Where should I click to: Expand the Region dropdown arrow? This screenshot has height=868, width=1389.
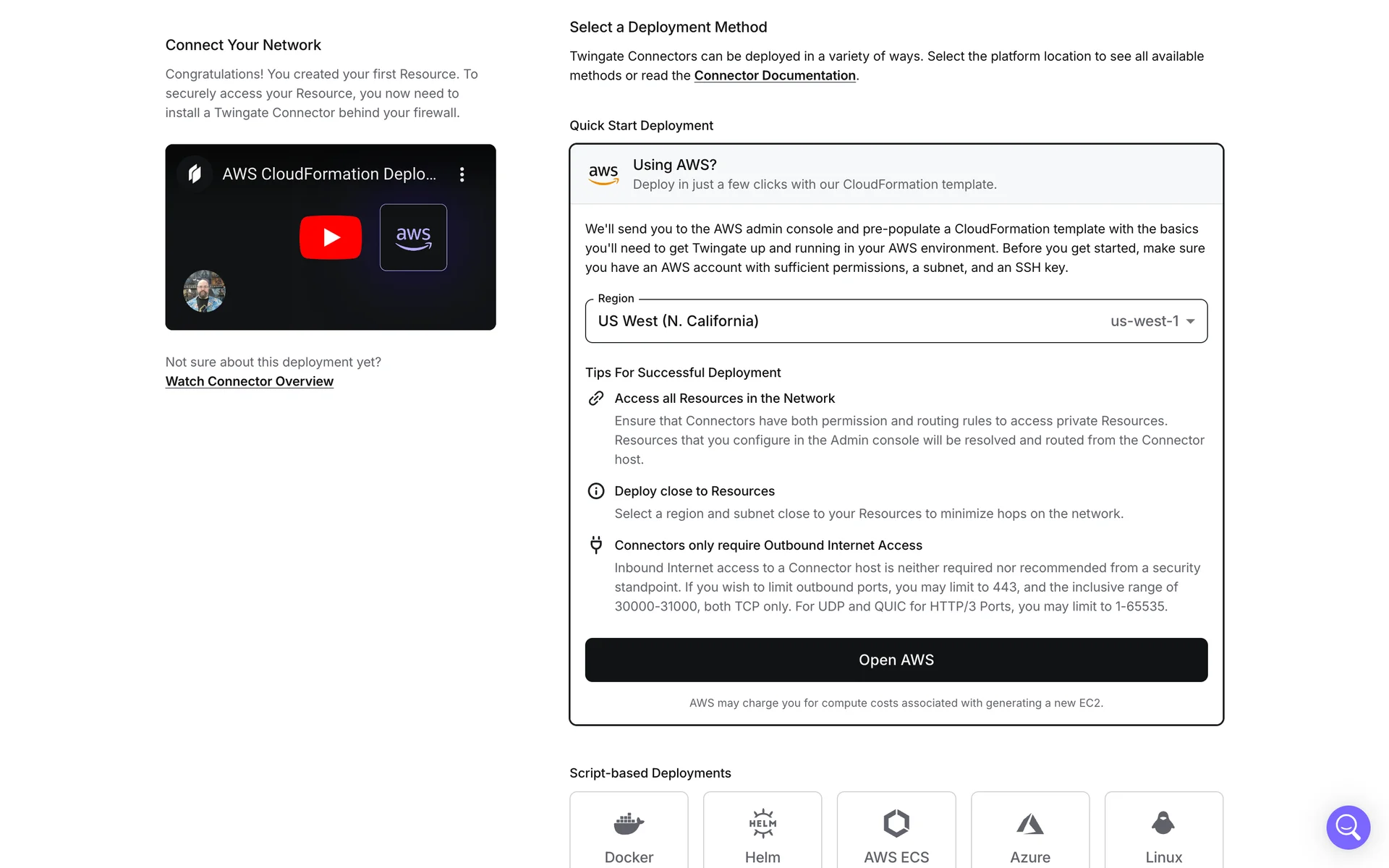point(1190,321)
